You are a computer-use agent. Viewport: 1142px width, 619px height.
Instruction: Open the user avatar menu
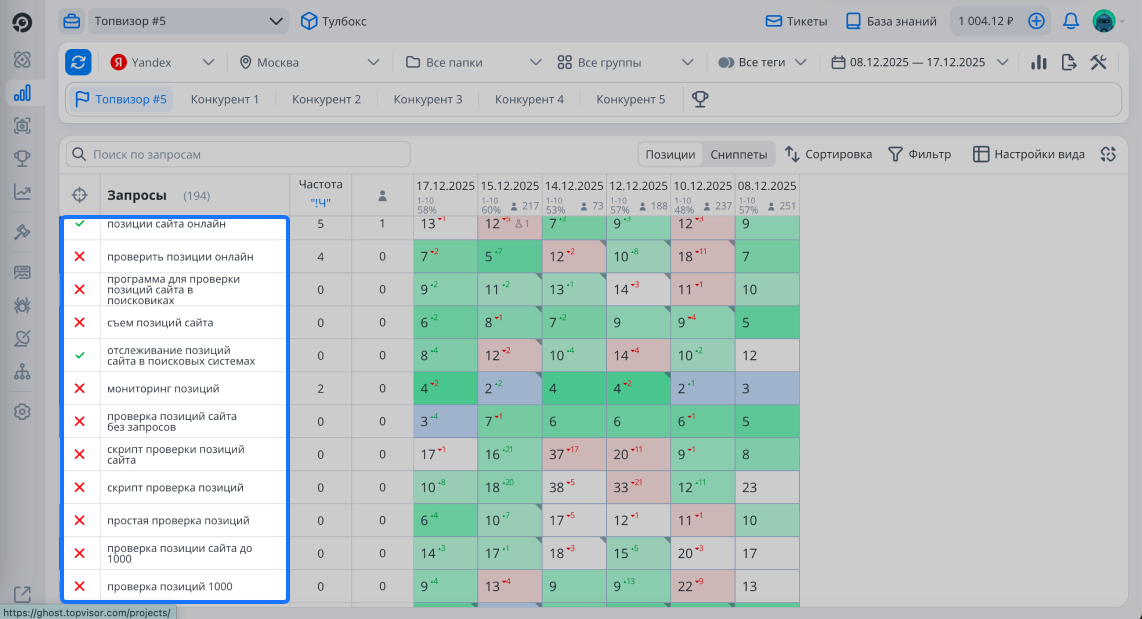[x=1104, y=21]
